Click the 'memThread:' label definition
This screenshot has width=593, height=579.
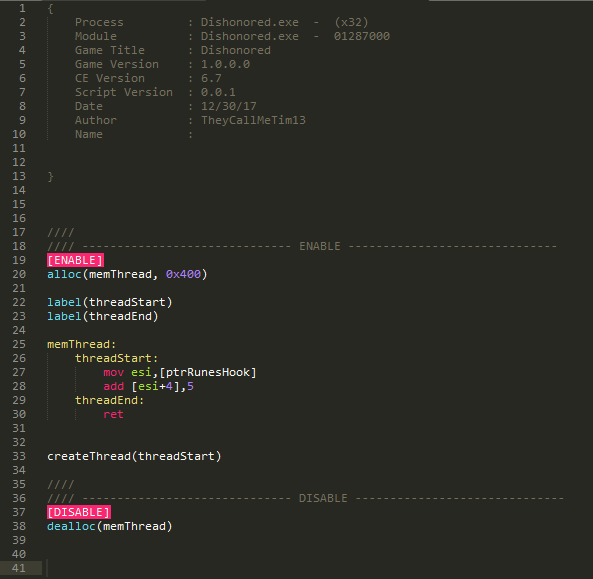coord(81,344)
